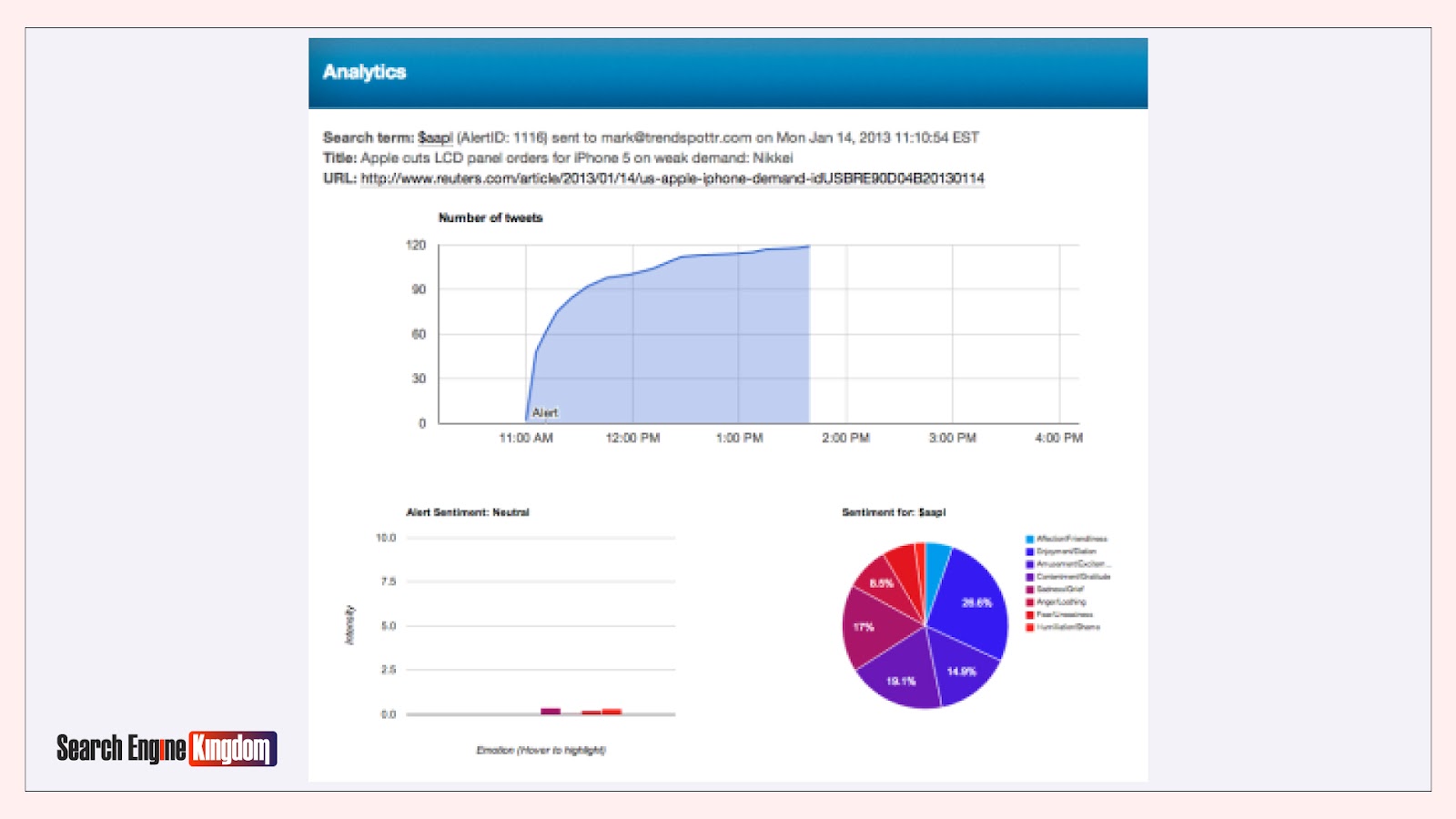The width and height of the screenshot is (1456, 819).
Task: Select the Sadness/Grief legend entry
Action: (x=1055, y=589)
